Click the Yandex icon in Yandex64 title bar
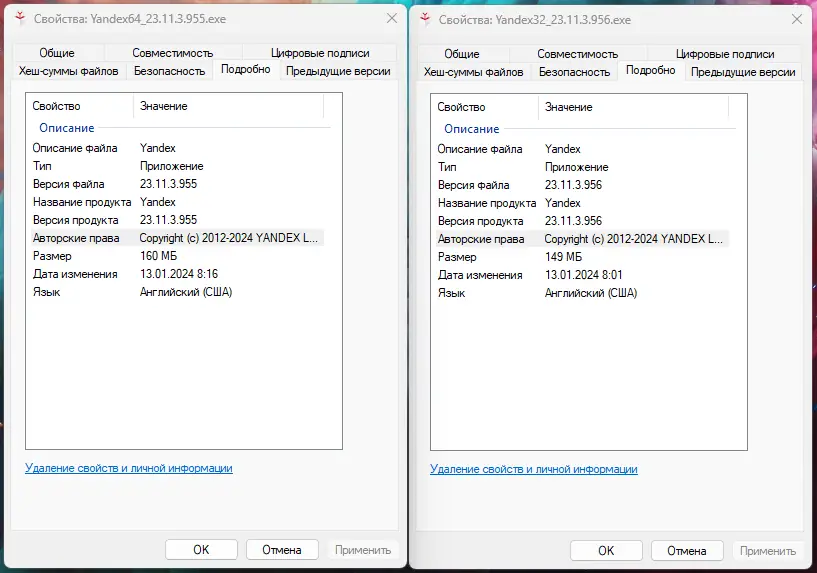Viewport: 817px width, 573px height. coord(19,19)
